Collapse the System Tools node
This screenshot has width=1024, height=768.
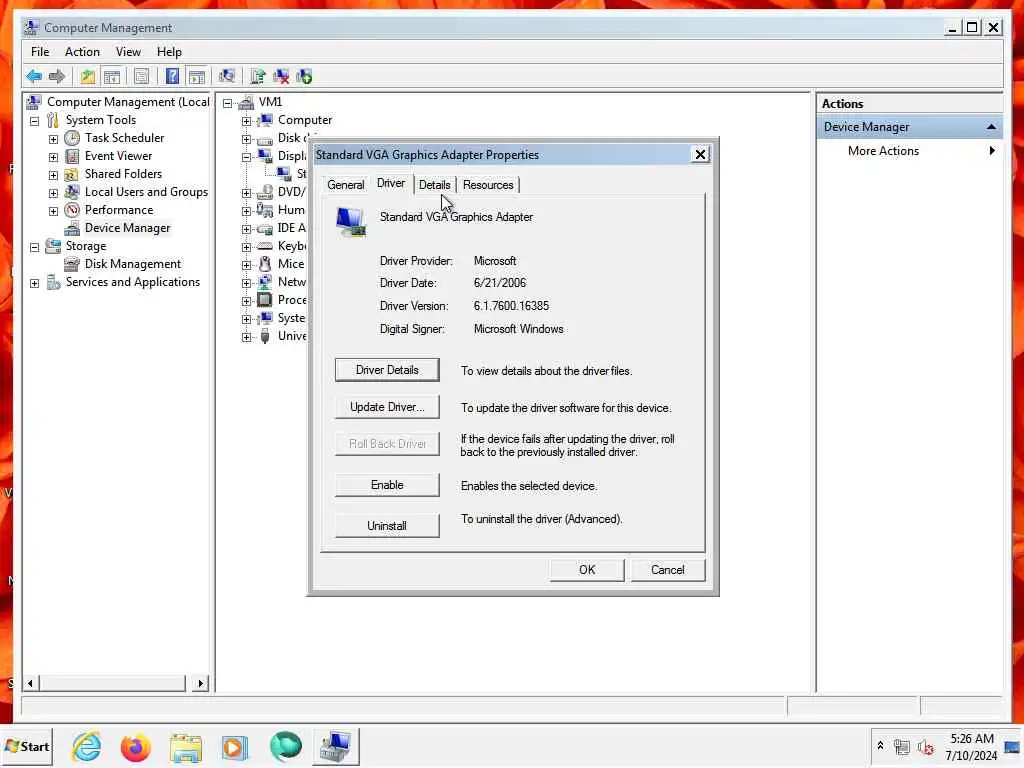tap(35, 121)
